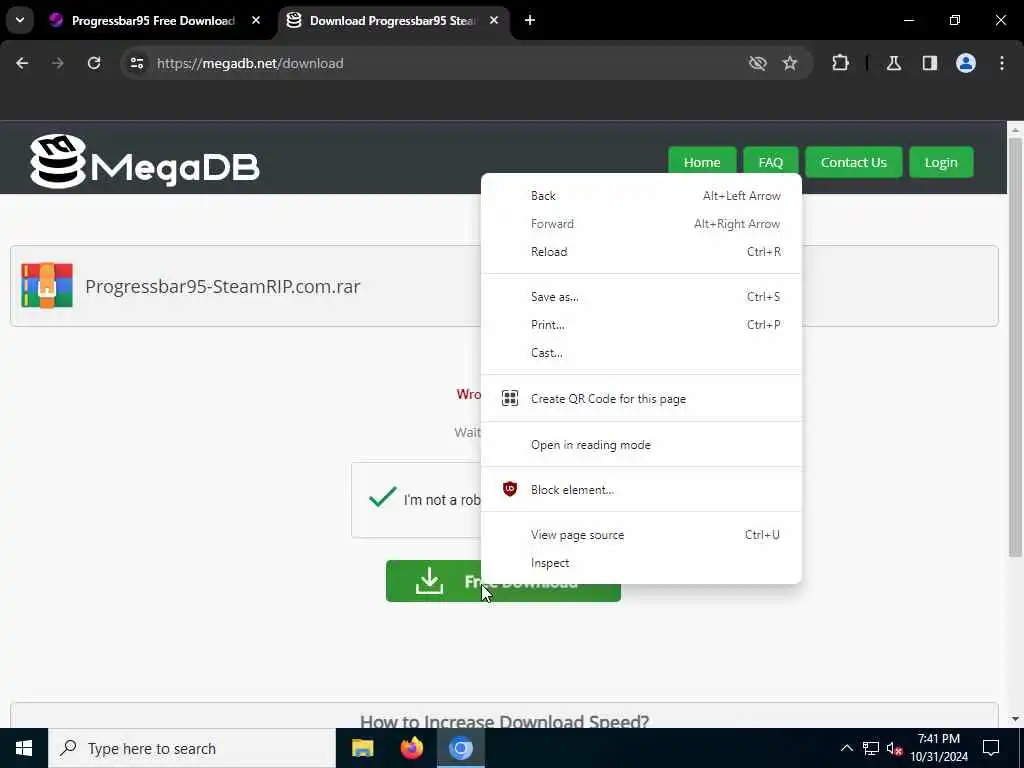Click the taskbar search box
The image size is (1024, 768).
click(192, 748)
